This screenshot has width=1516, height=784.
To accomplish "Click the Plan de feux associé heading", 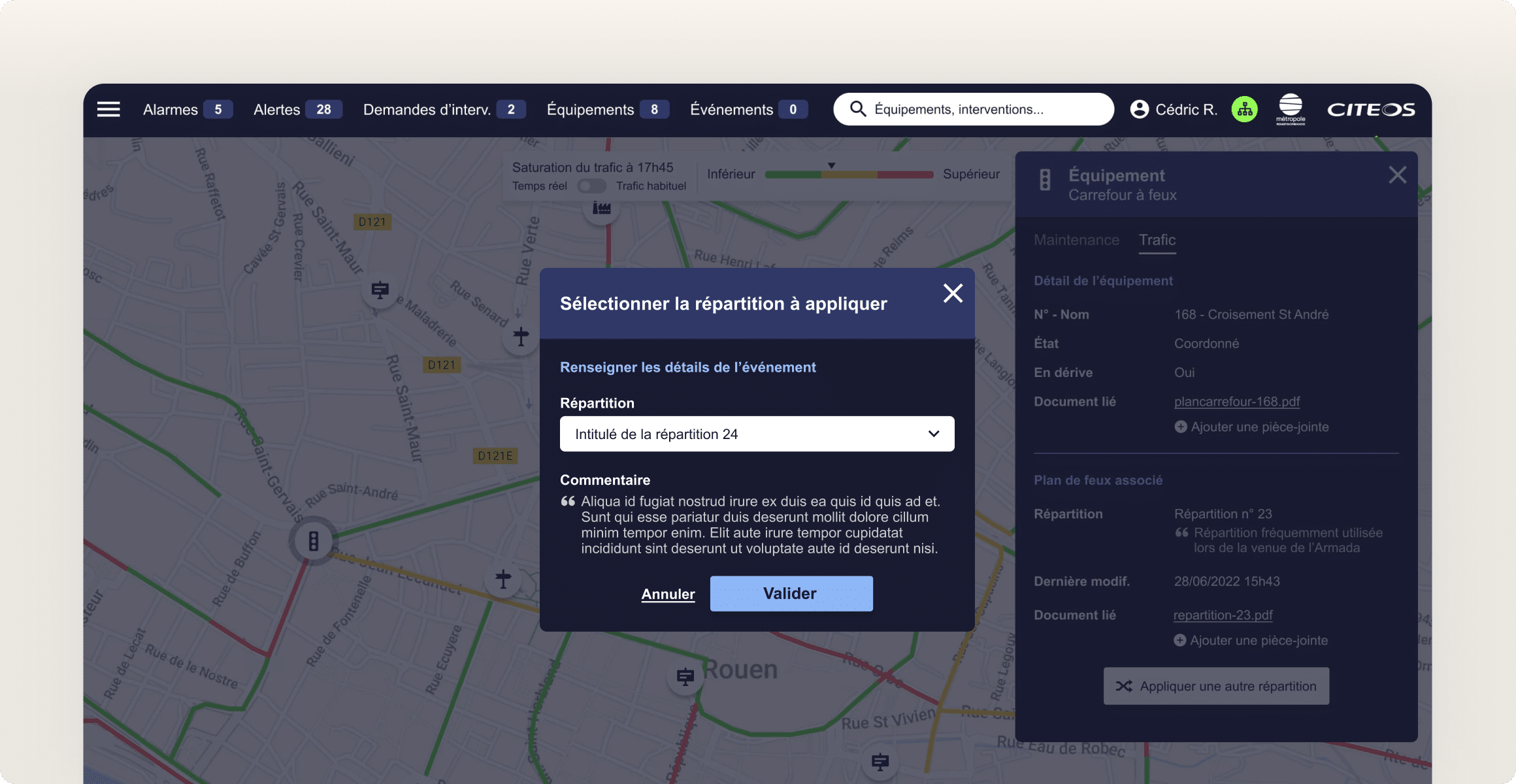I will [1098, 480].
